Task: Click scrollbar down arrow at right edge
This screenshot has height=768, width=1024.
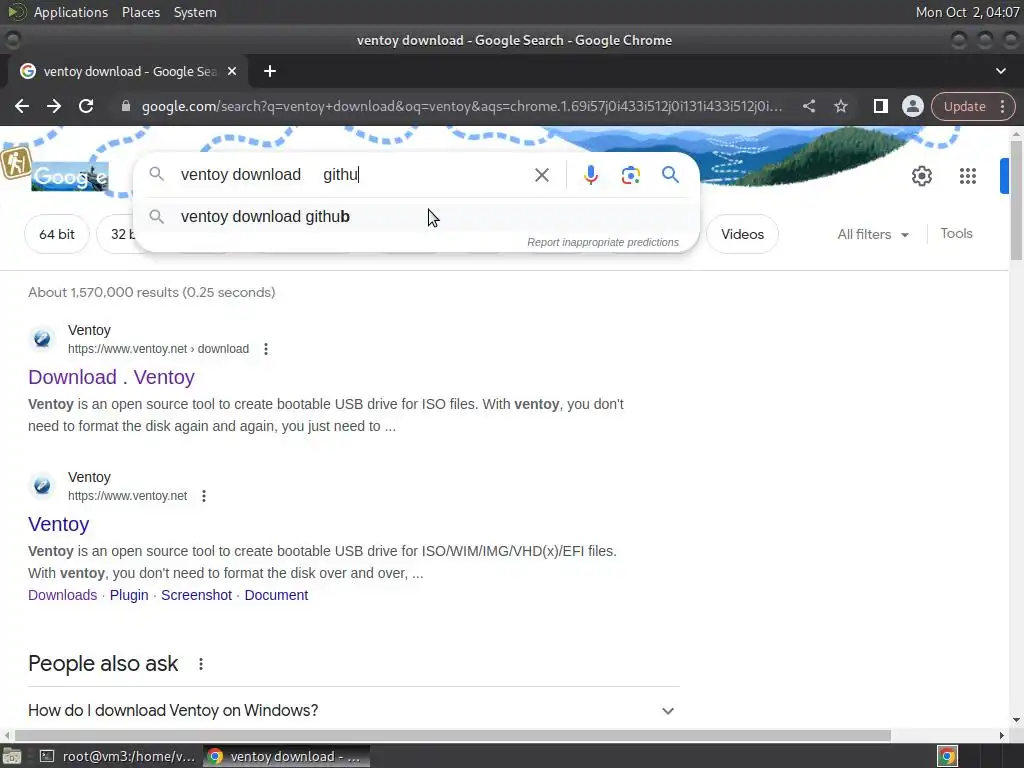Action: pos(1016,720)
